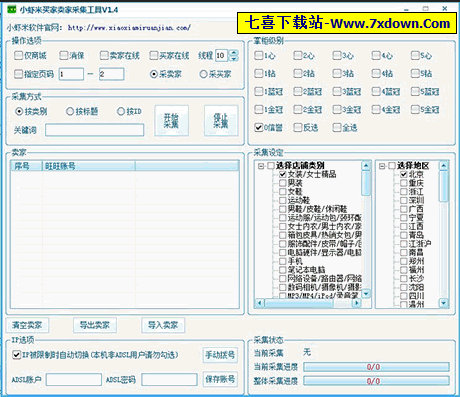Uncheck the 0信誉 checkbox
This screenshot has height=397, width=460.
coord(258,127)
